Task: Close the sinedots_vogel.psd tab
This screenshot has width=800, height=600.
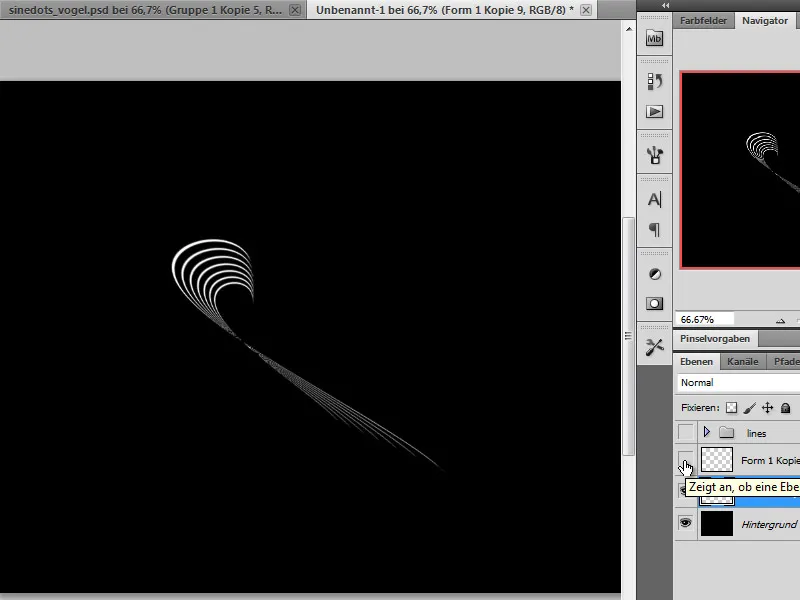Action: tap(295, 10)
